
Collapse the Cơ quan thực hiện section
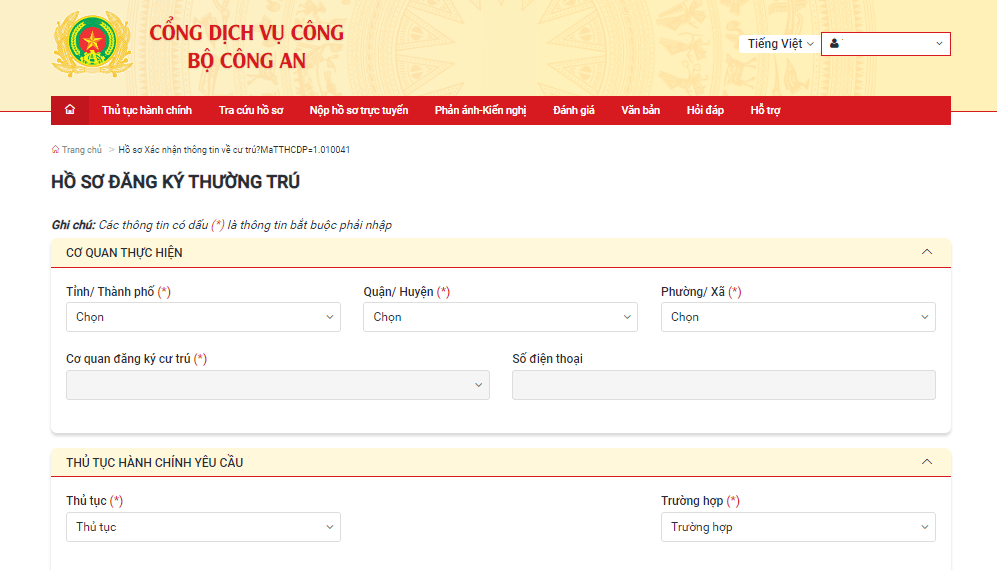pos(926,252)
